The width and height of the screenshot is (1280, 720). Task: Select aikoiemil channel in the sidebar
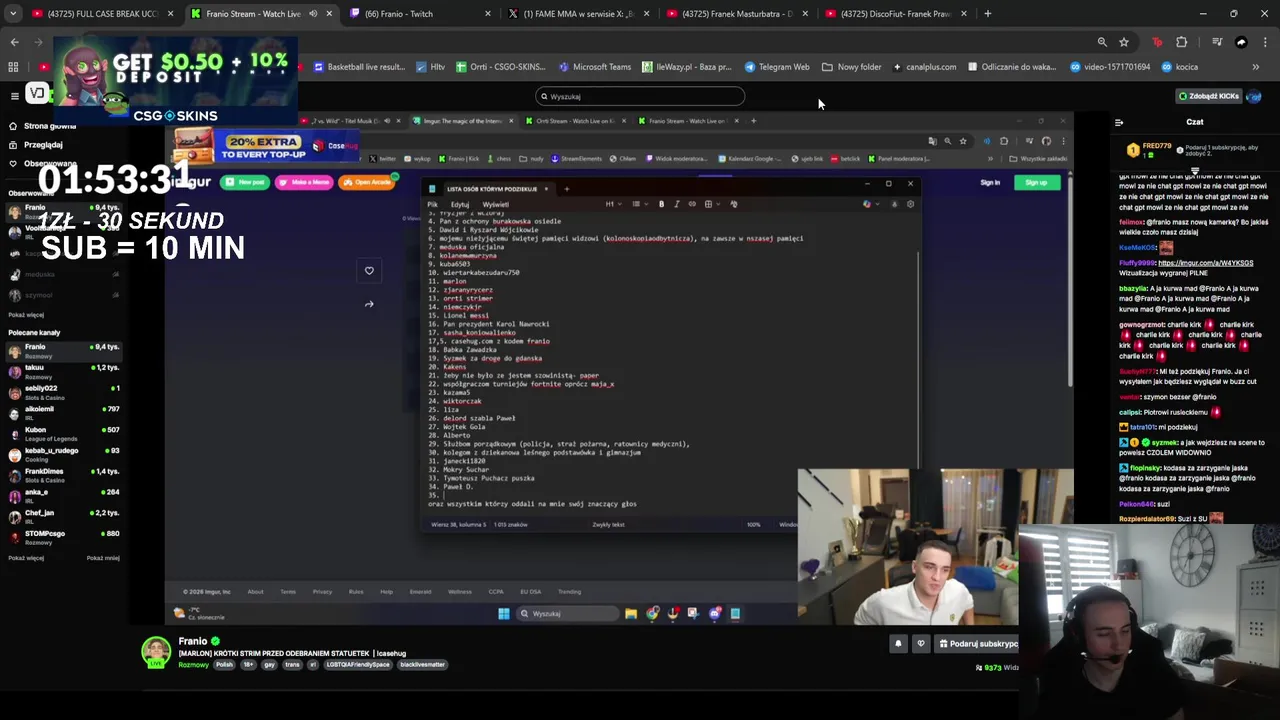[x=62, y=412]
